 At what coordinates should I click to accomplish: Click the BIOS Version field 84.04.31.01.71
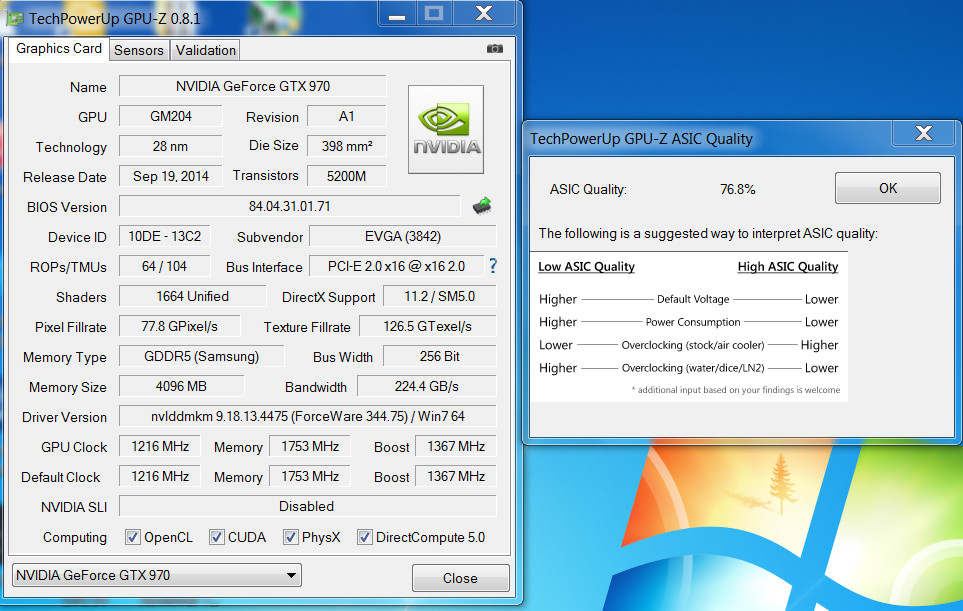coord(289,206)
